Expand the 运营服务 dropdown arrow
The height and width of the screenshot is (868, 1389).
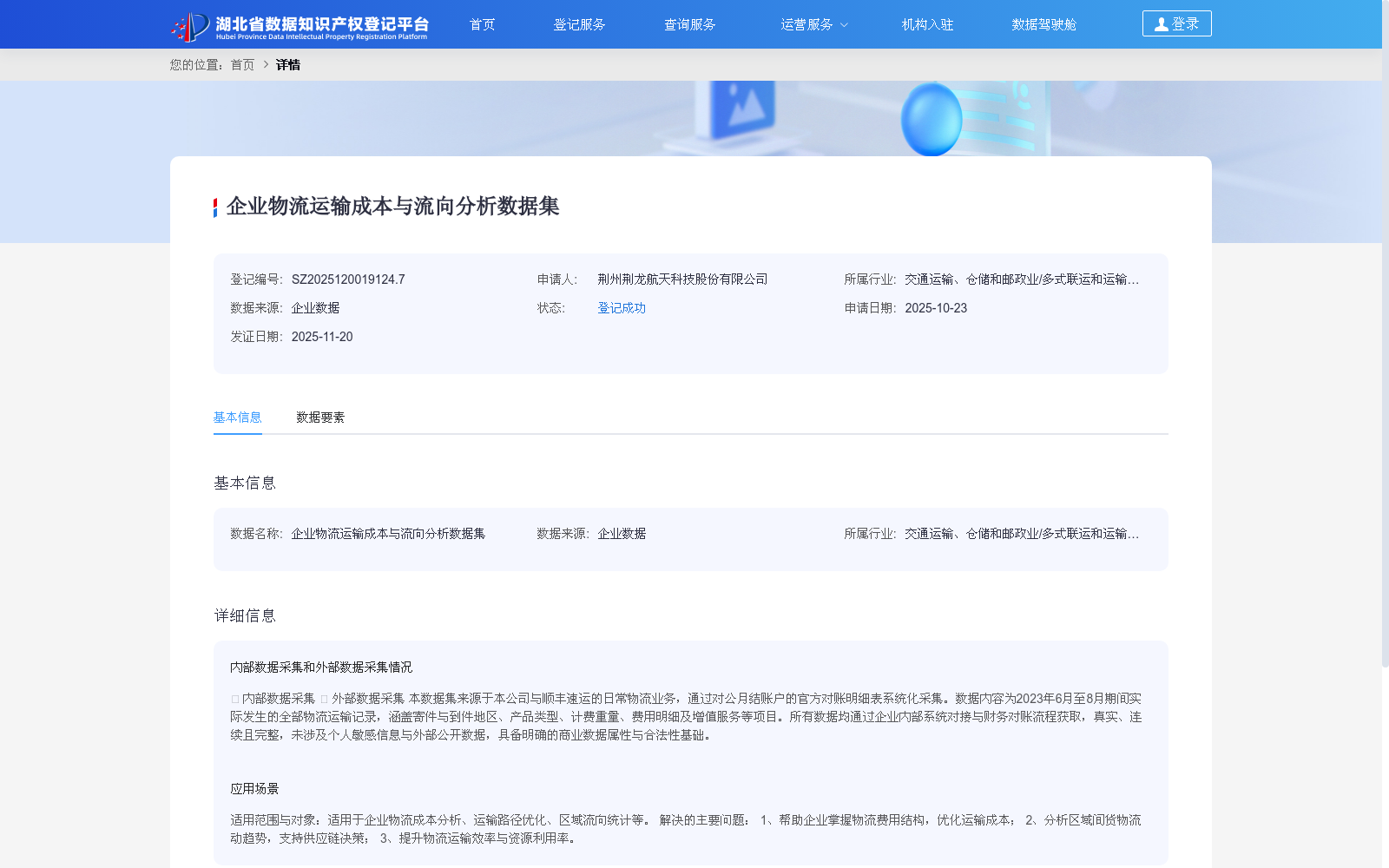844,25
